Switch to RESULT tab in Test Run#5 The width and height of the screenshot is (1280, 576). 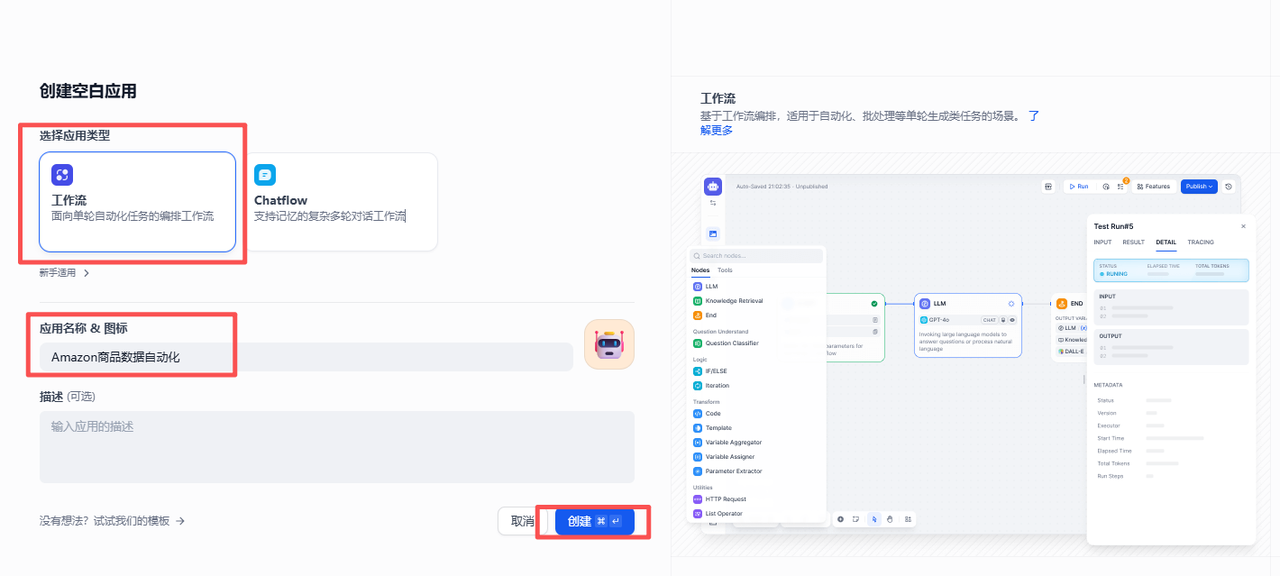[1133, 242]
